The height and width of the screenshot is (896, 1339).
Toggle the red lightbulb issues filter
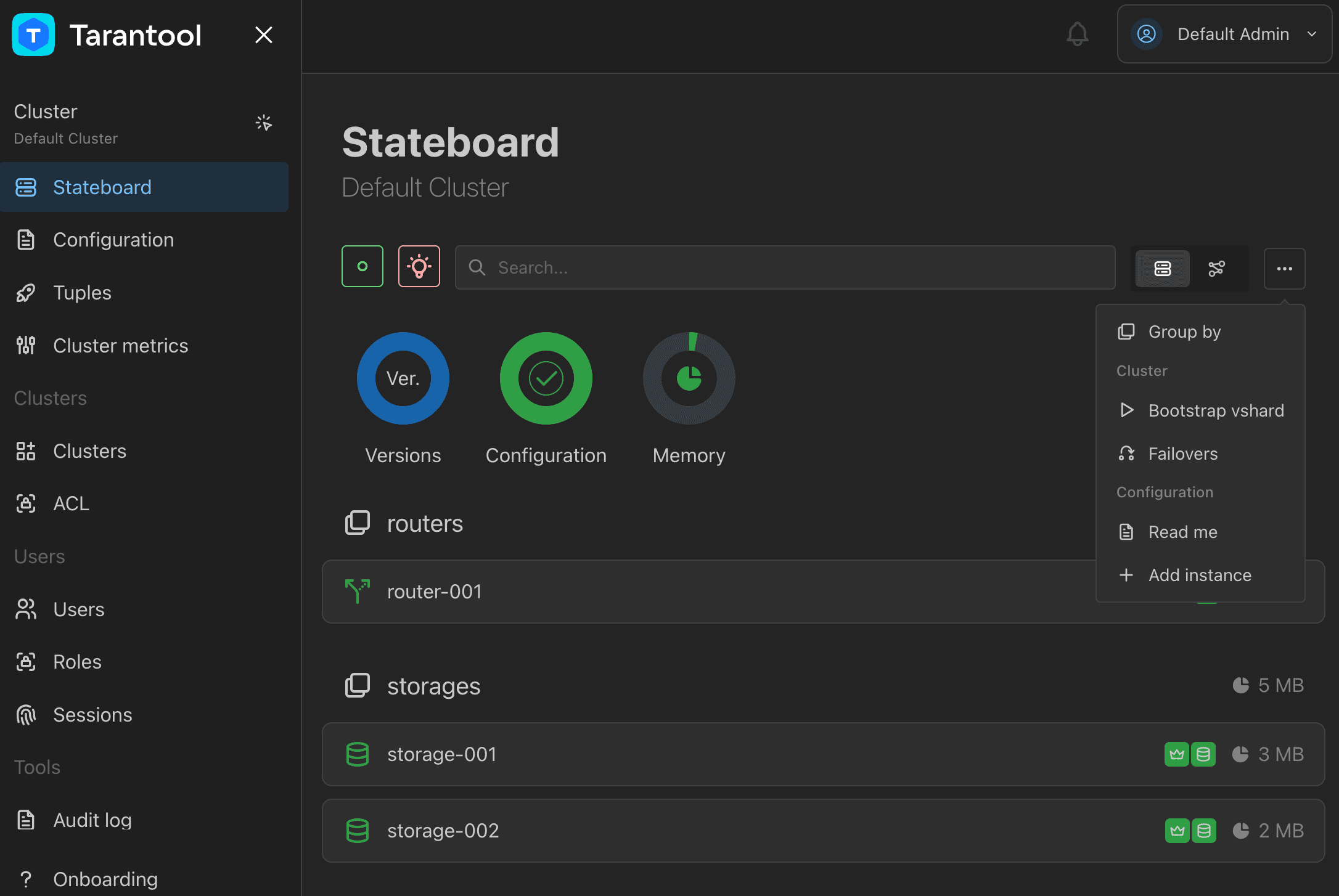click(419, 266)
